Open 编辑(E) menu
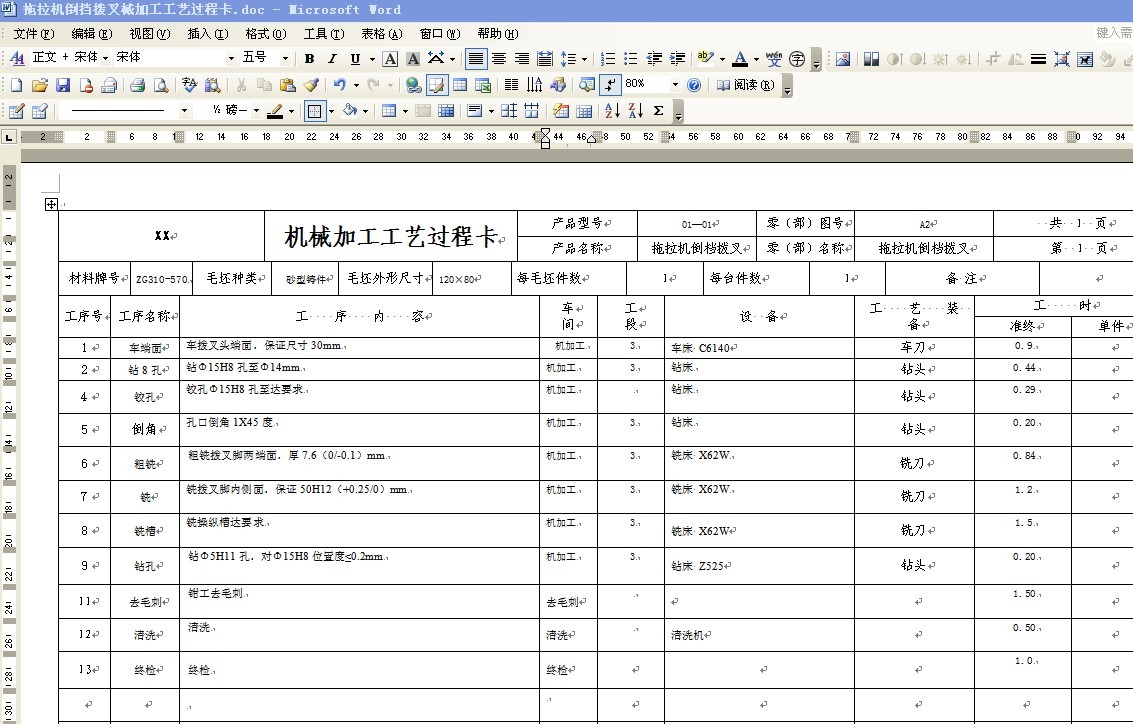This screenshot has width=1133, height=724. (x=92, y=33)
